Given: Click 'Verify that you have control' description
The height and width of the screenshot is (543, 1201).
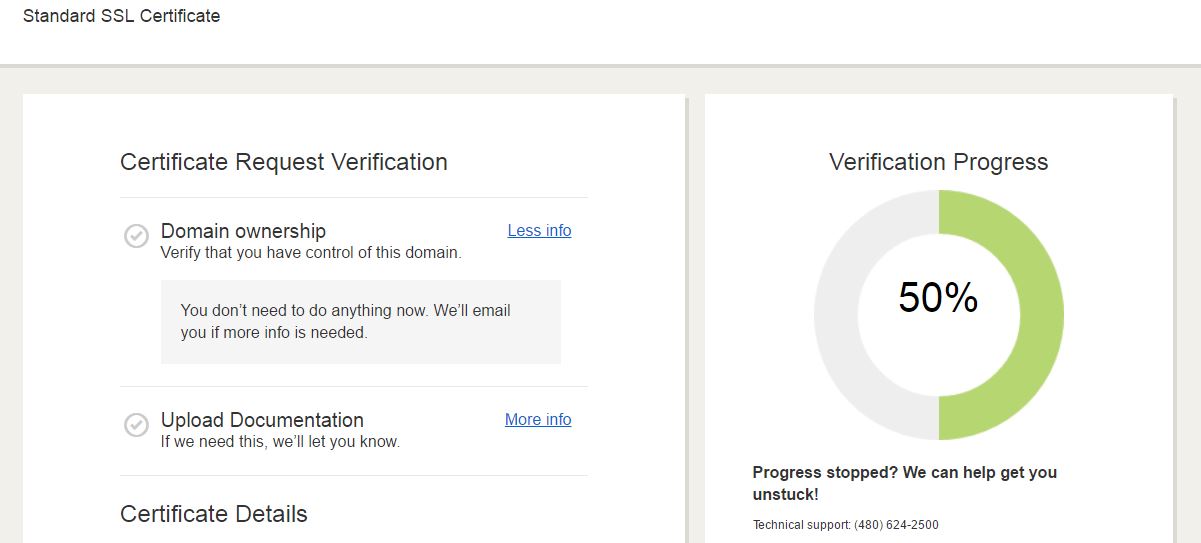Looking at the screenshot, I should (311, 253).
